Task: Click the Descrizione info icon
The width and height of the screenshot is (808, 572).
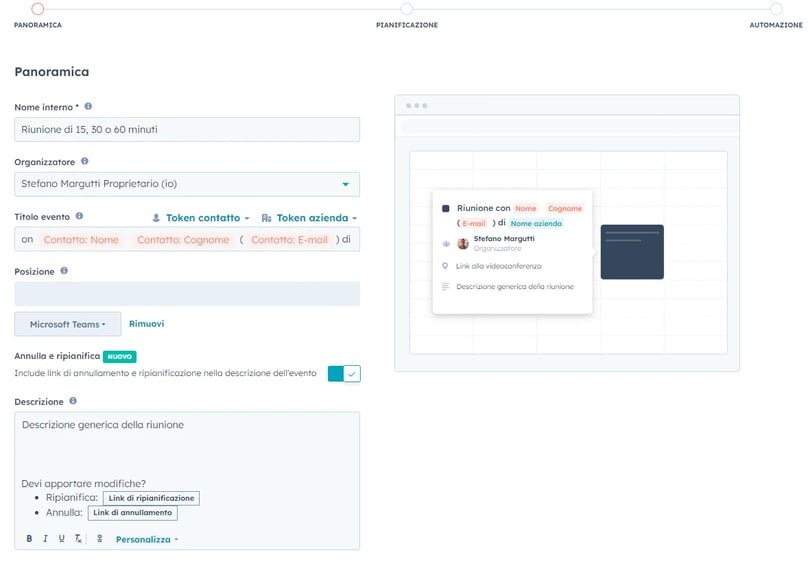Action: [72, 401]
